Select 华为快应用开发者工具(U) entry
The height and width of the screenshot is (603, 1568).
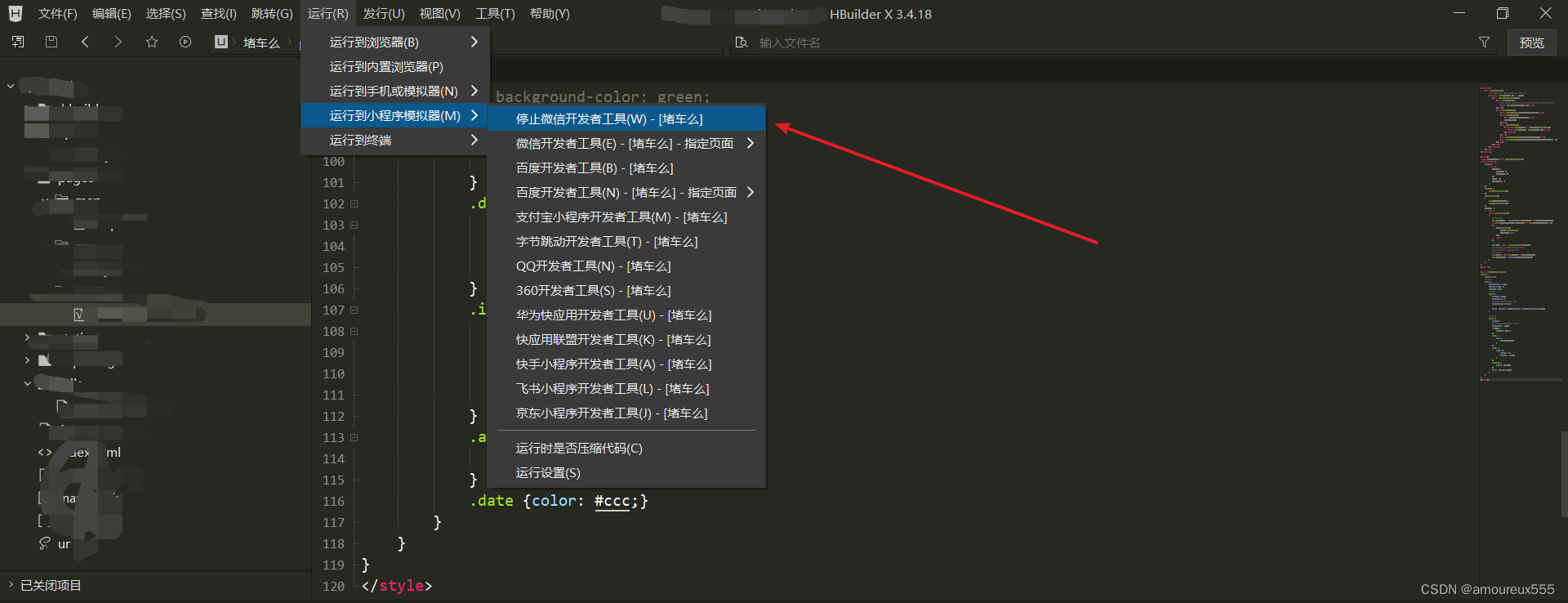coord(626,315)
